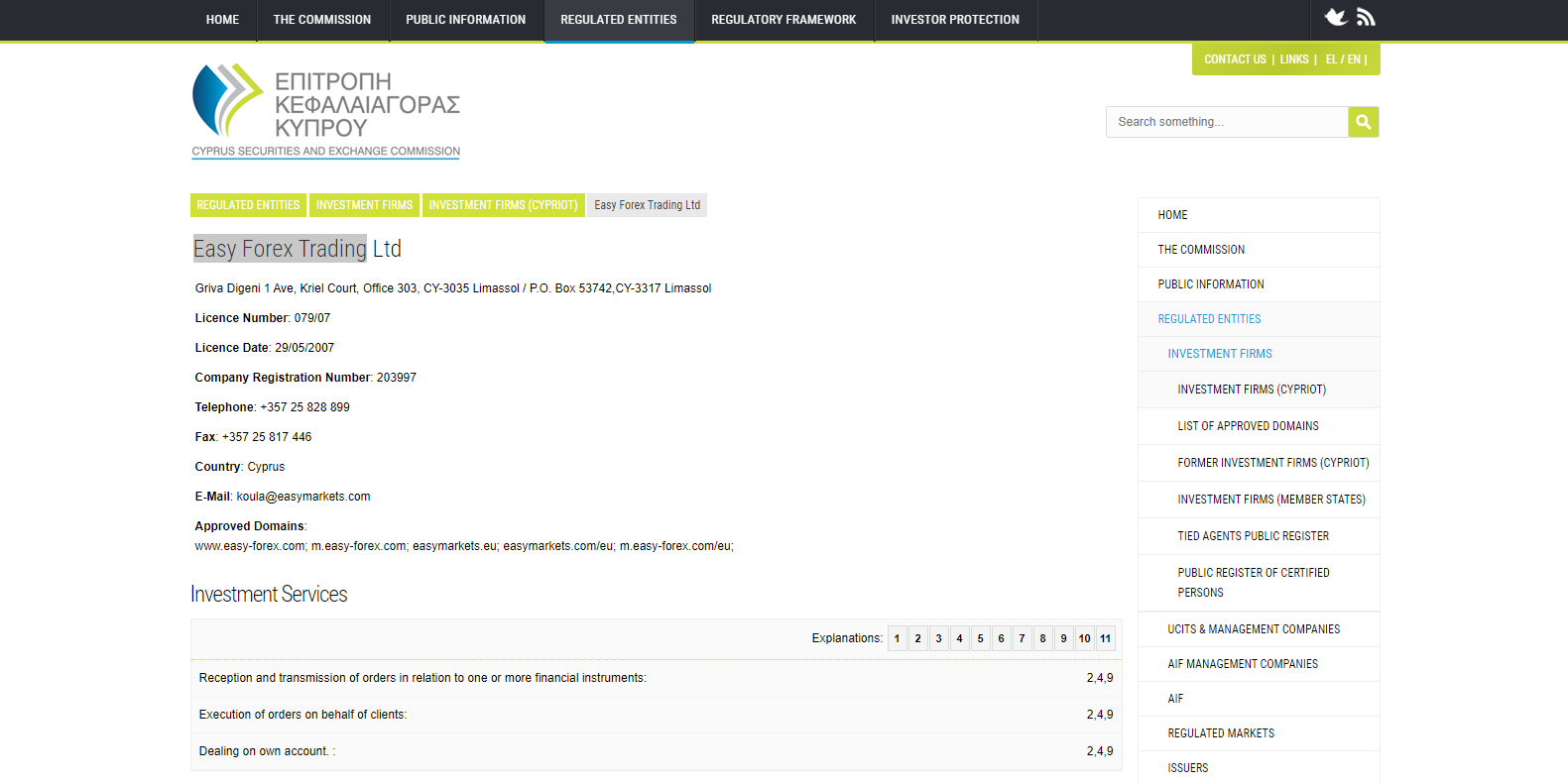Open explanation number 6
Screen dimensions: 1568x784
click(1001, 638)
